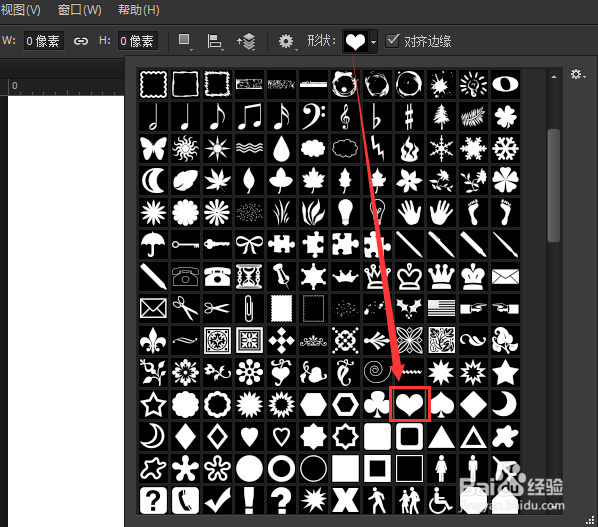Select the waves shape

coord(249,148)
